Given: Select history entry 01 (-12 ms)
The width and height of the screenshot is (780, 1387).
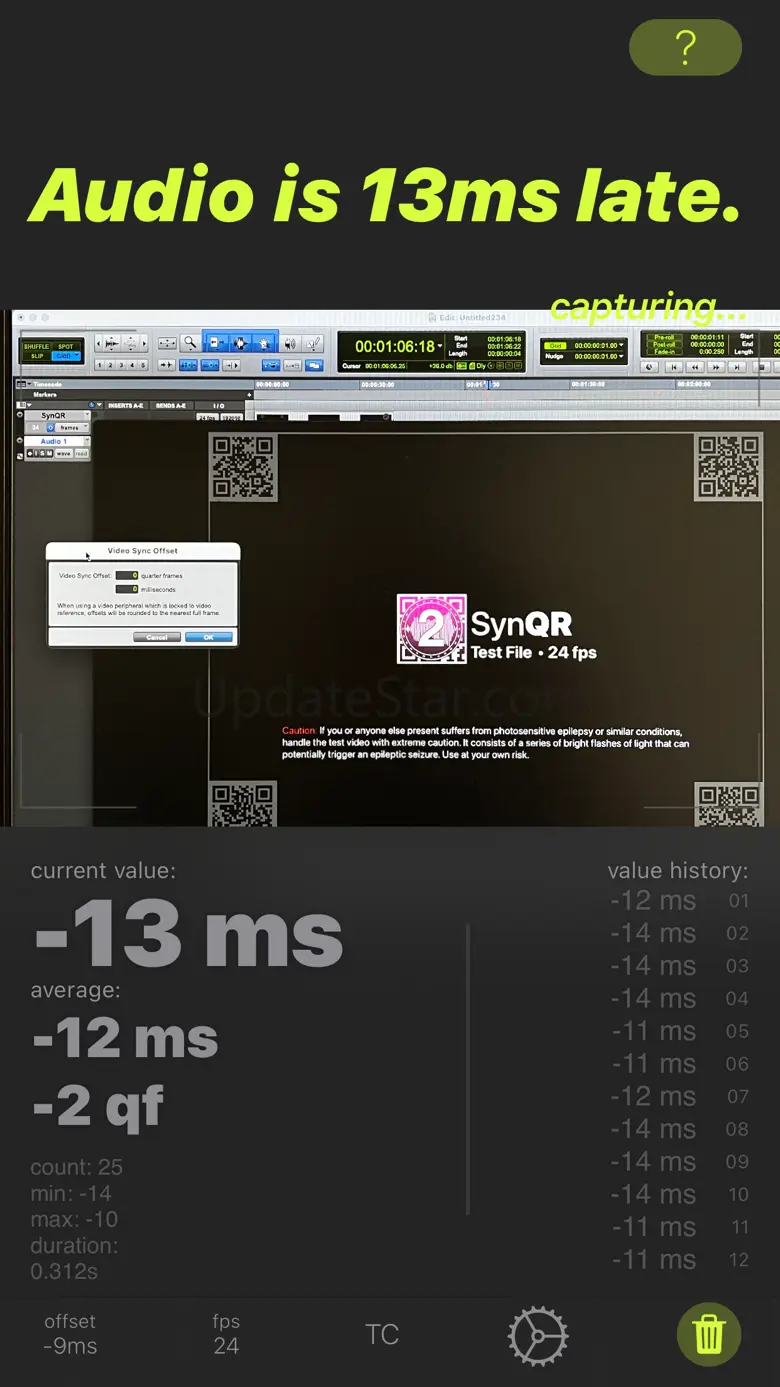Looking at the screenshot, I should coord(679,900).
